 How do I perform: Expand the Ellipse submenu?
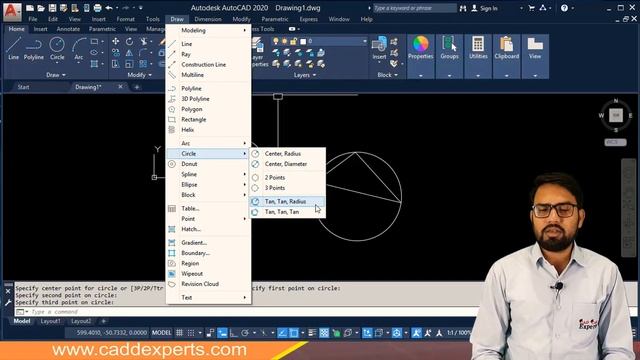(208, 184)
